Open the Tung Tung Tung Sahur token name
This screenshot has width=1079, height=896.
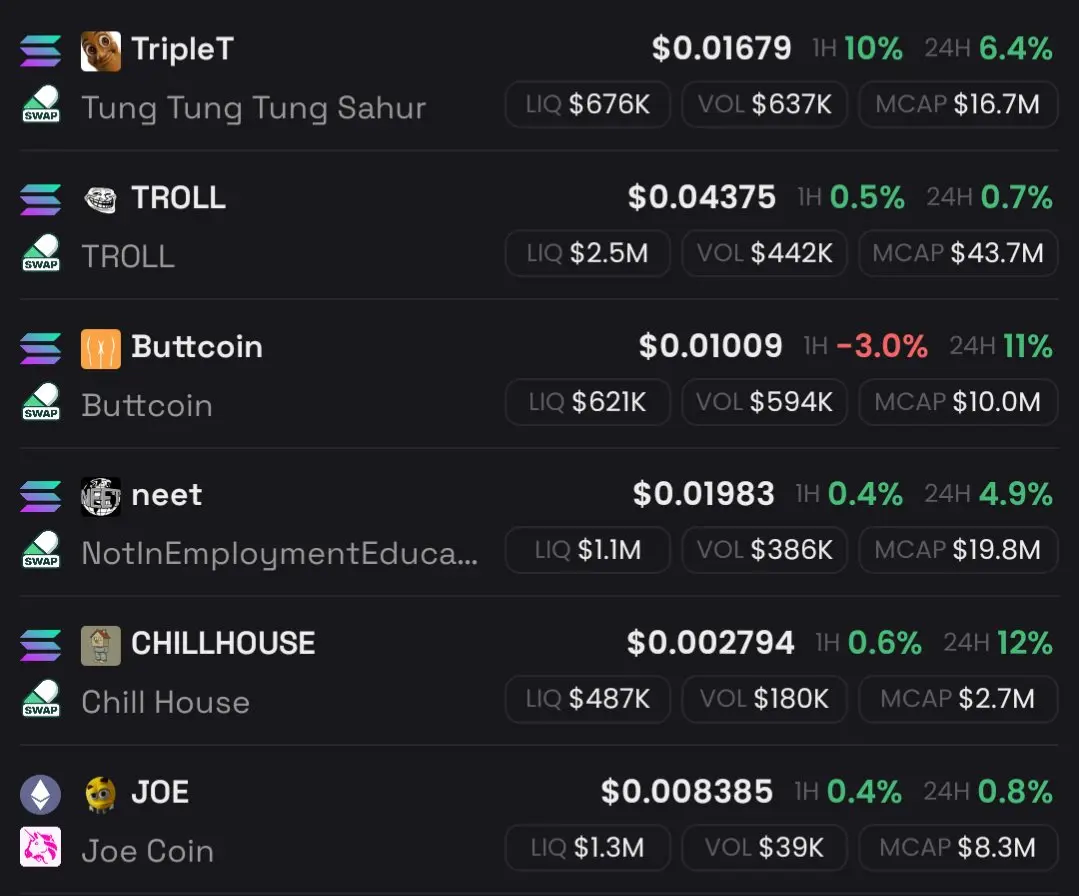tap(254, 108)
